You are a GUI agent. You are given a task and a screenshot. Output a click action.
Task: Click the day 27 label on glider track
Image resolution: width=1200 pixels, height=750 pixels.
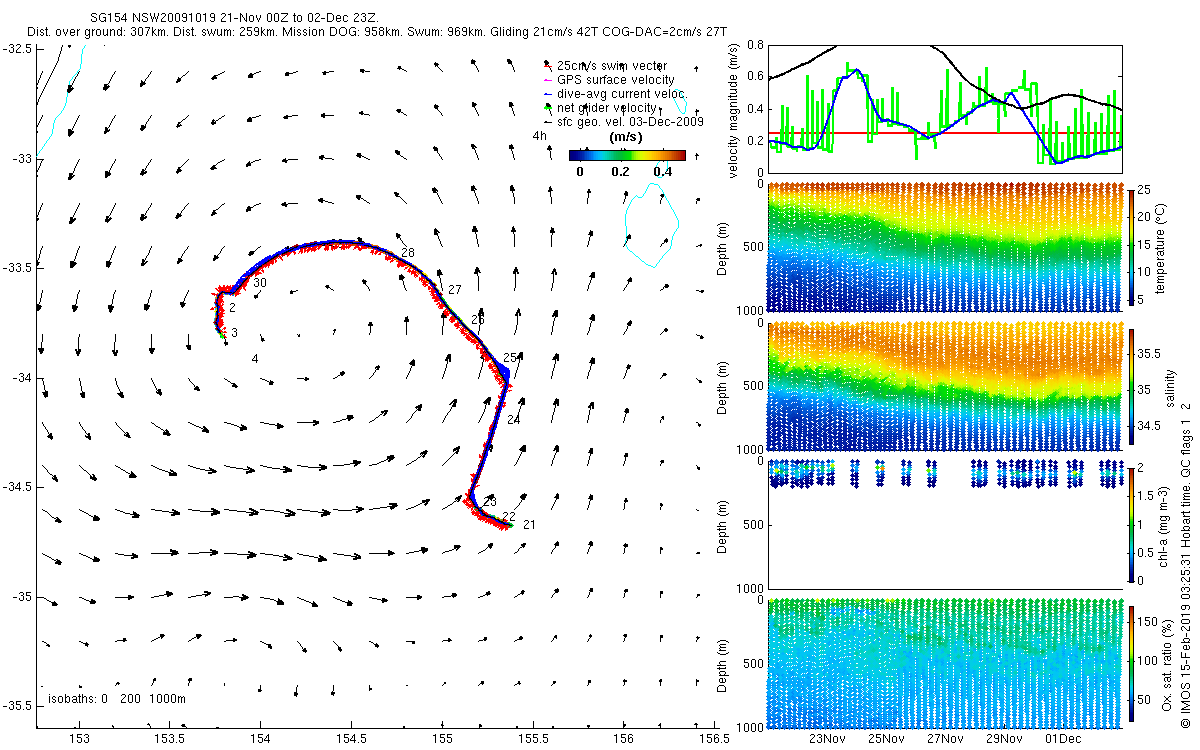(x=455, y=289)
